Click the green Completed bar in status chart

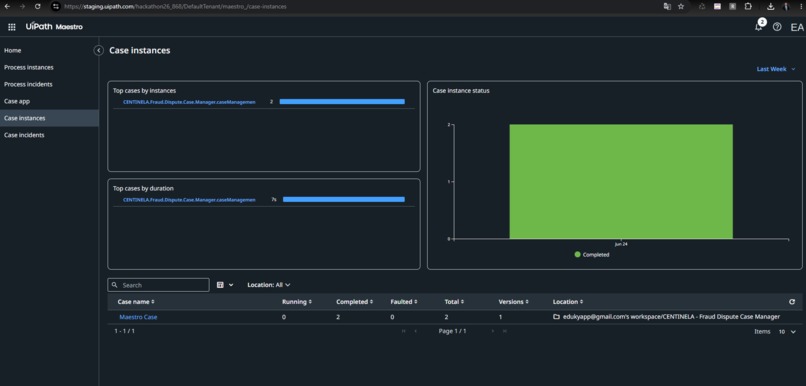pyautogui.click(x=621, y=181)
